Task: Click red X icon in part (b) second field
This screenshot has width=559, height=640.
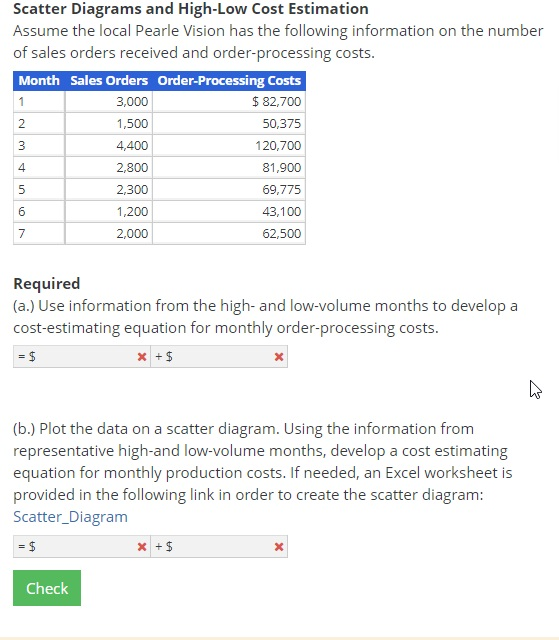Action: coord(279,547)
